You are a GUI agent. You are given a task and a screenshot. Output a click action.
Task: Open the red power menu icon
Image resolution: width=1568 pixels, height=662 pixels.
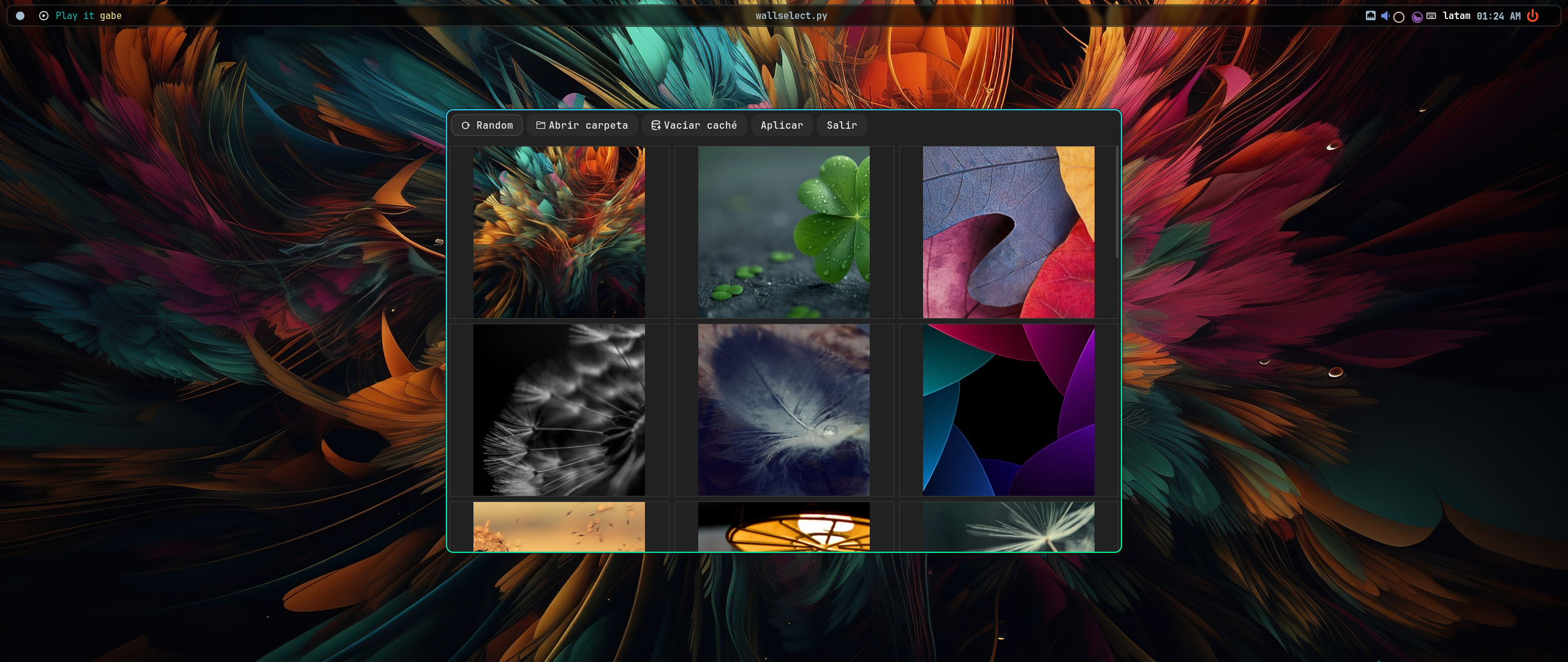[1532, 16]
